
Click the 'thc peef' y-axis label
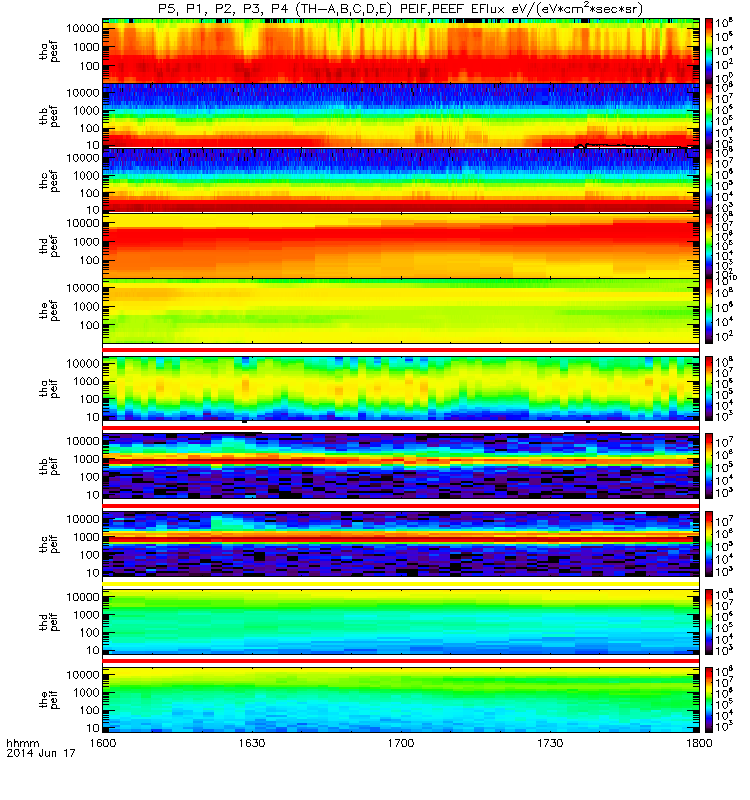pos(49,181)
